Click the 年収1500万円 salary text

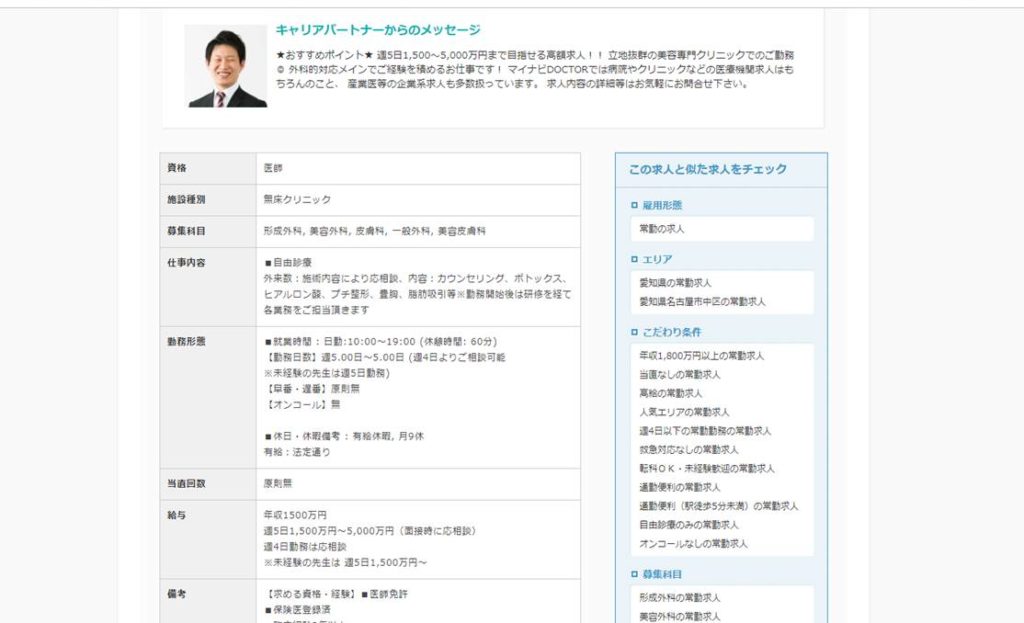[x=295, y=516]
